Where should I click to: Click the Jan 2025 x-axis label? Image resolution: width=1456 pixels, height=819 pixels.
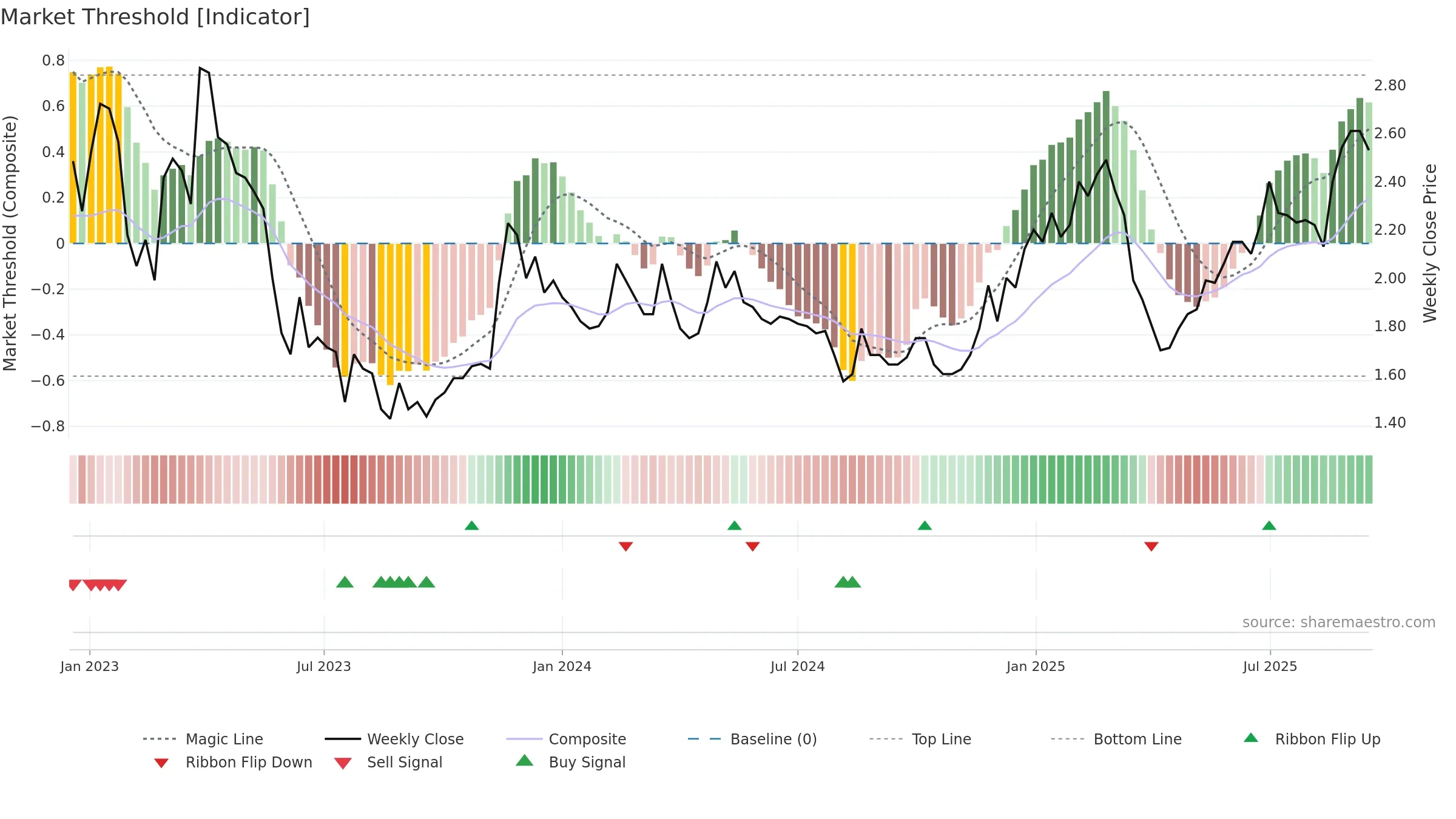(1036, 667)
